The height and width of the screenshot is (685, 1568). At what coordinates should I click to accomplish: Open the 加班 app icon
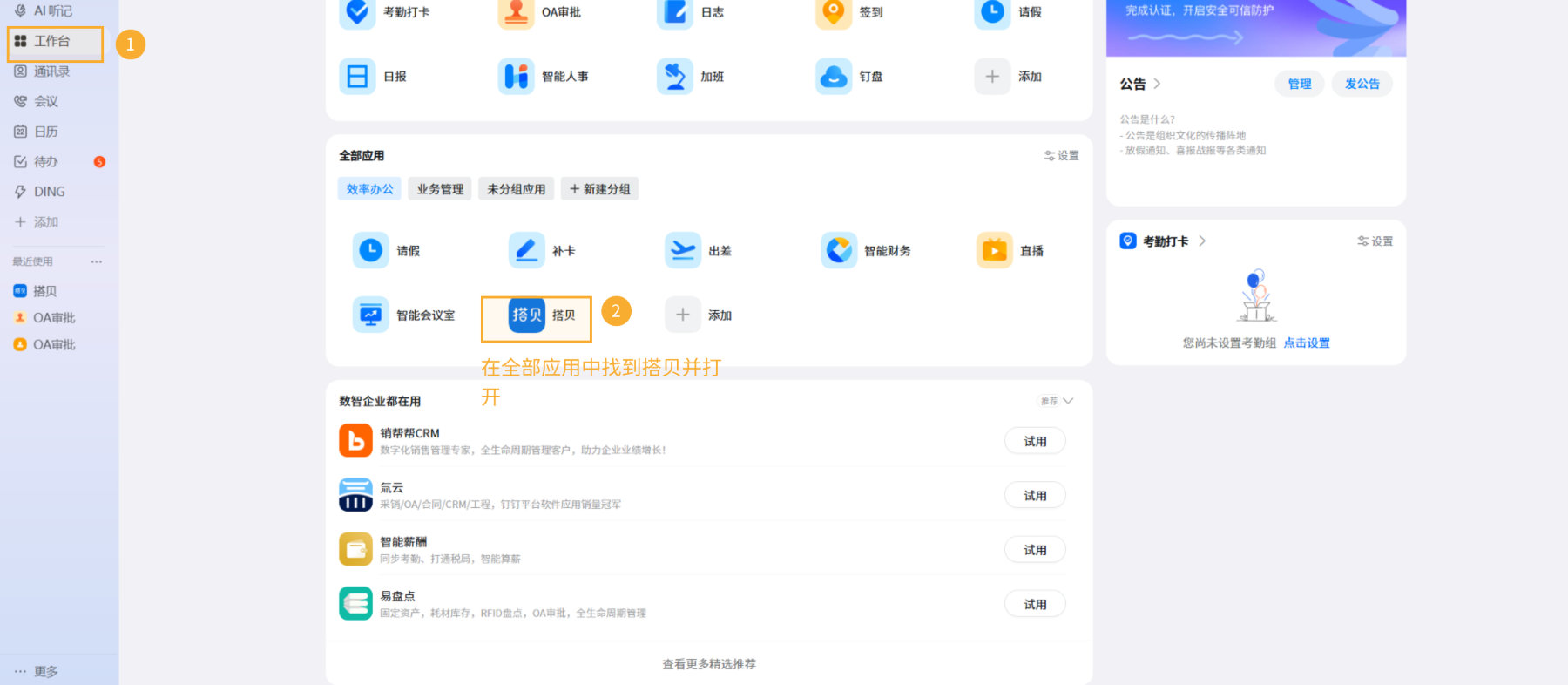[x=675, y=77]
